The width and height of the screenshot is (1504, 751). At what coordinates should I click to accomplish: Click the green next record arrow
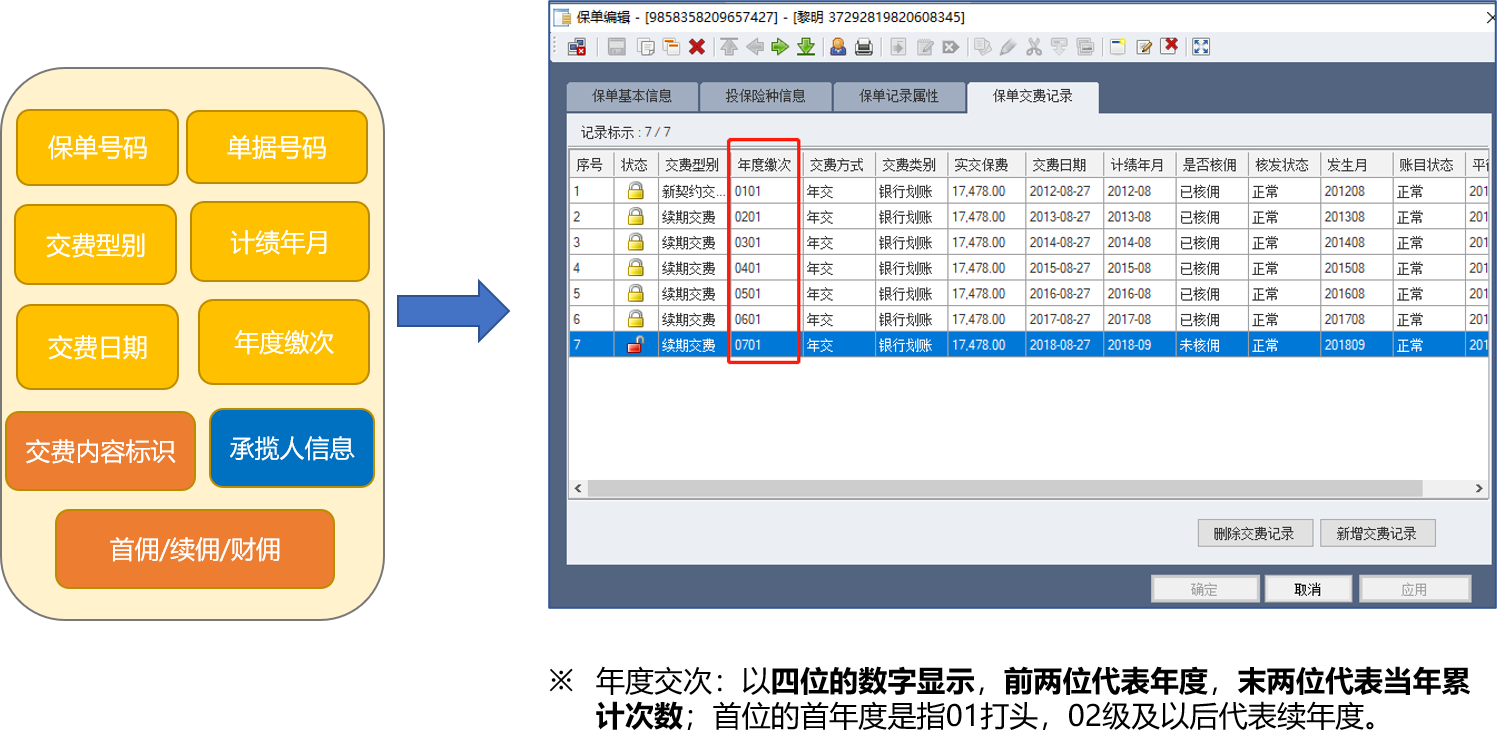(780, 47)
